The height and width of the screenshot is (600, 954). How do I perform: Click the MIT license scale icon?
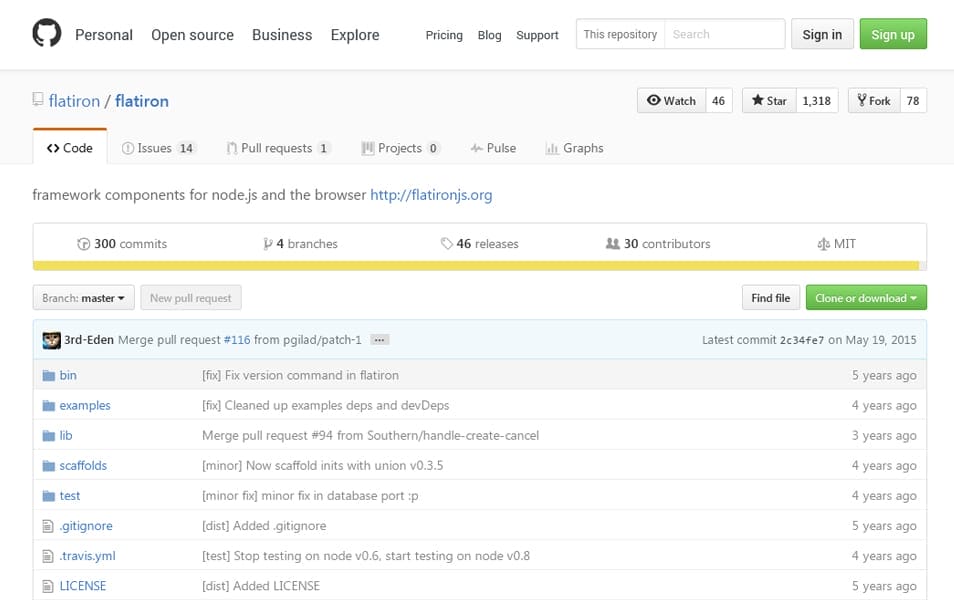pyautogui.click(x=824, y=244)
